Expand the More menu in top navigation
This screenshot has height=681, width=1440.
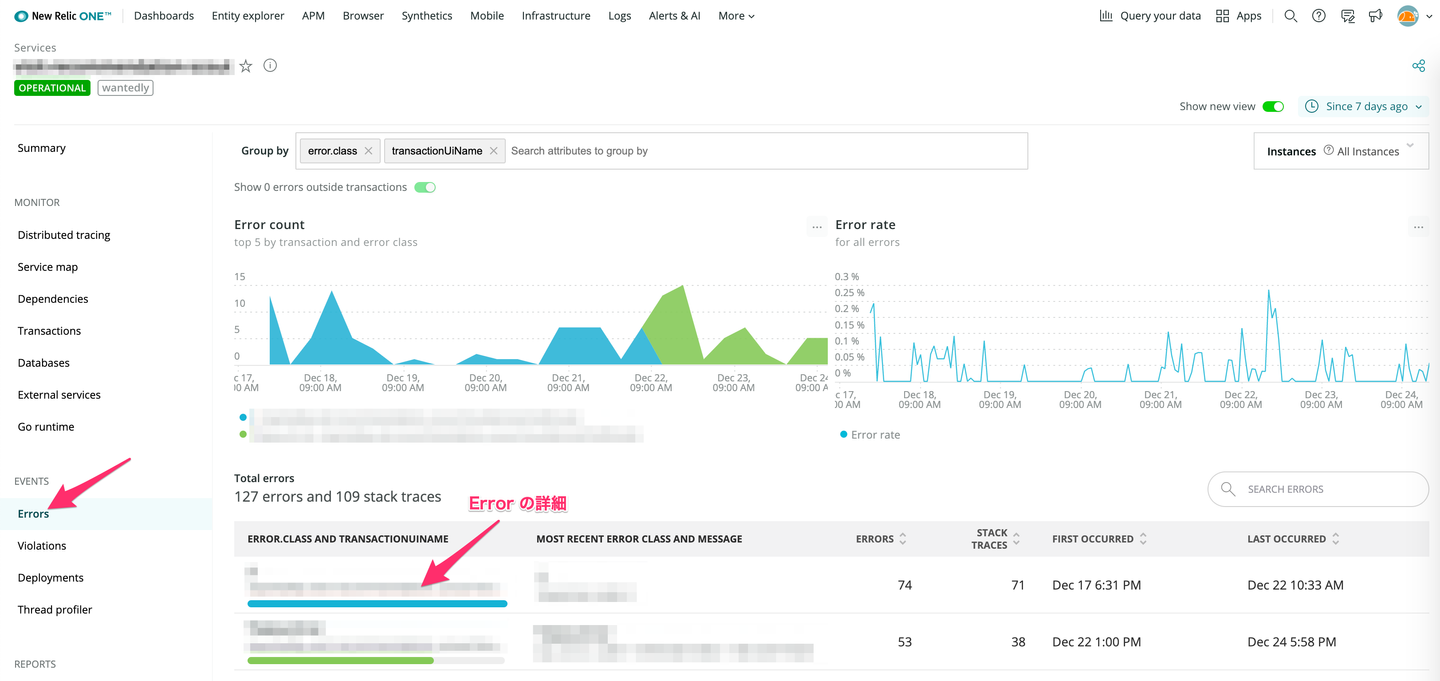(736, 16)
